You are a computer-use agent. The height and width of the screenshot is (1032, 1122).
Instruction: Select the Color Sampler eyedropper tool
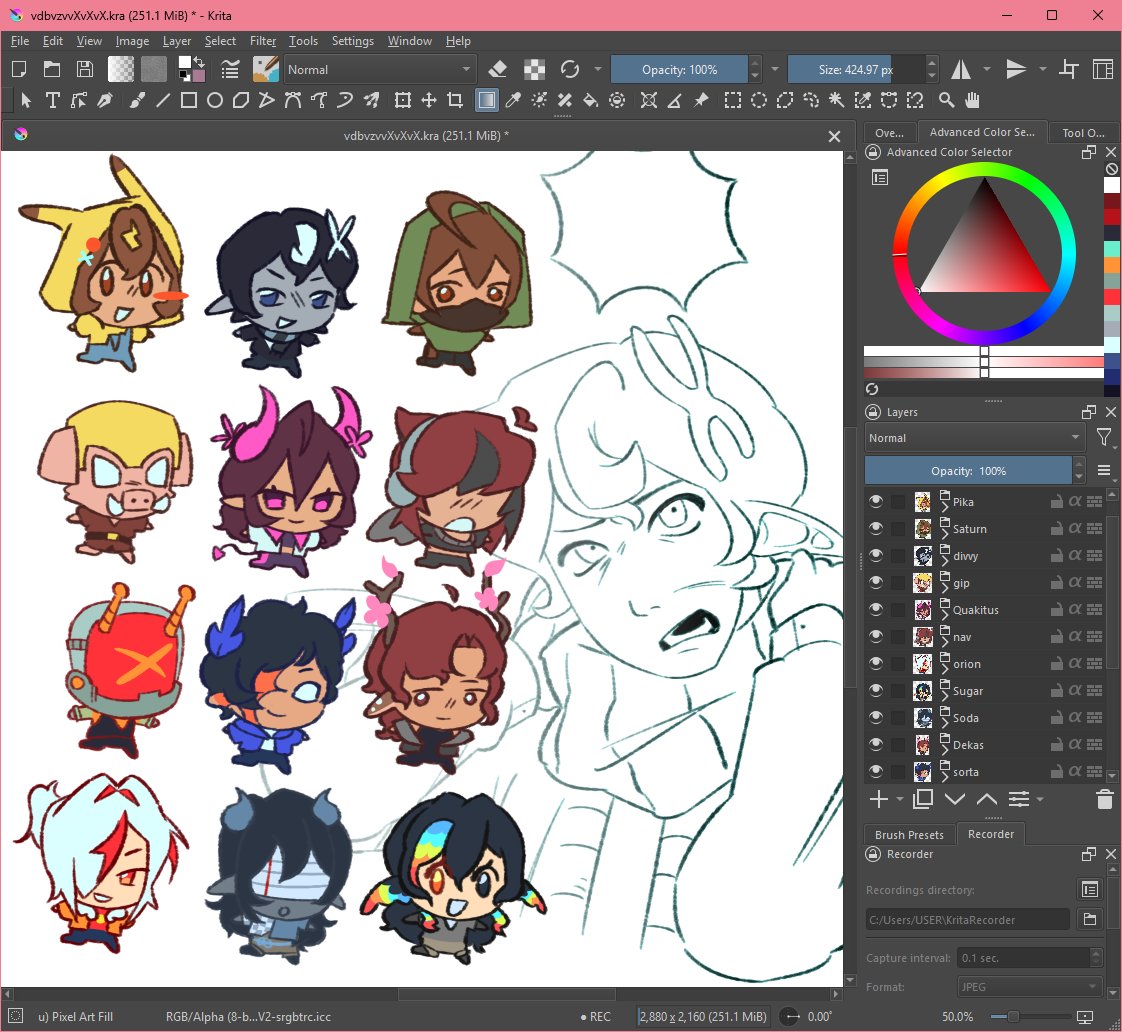(x=512, y=100)
